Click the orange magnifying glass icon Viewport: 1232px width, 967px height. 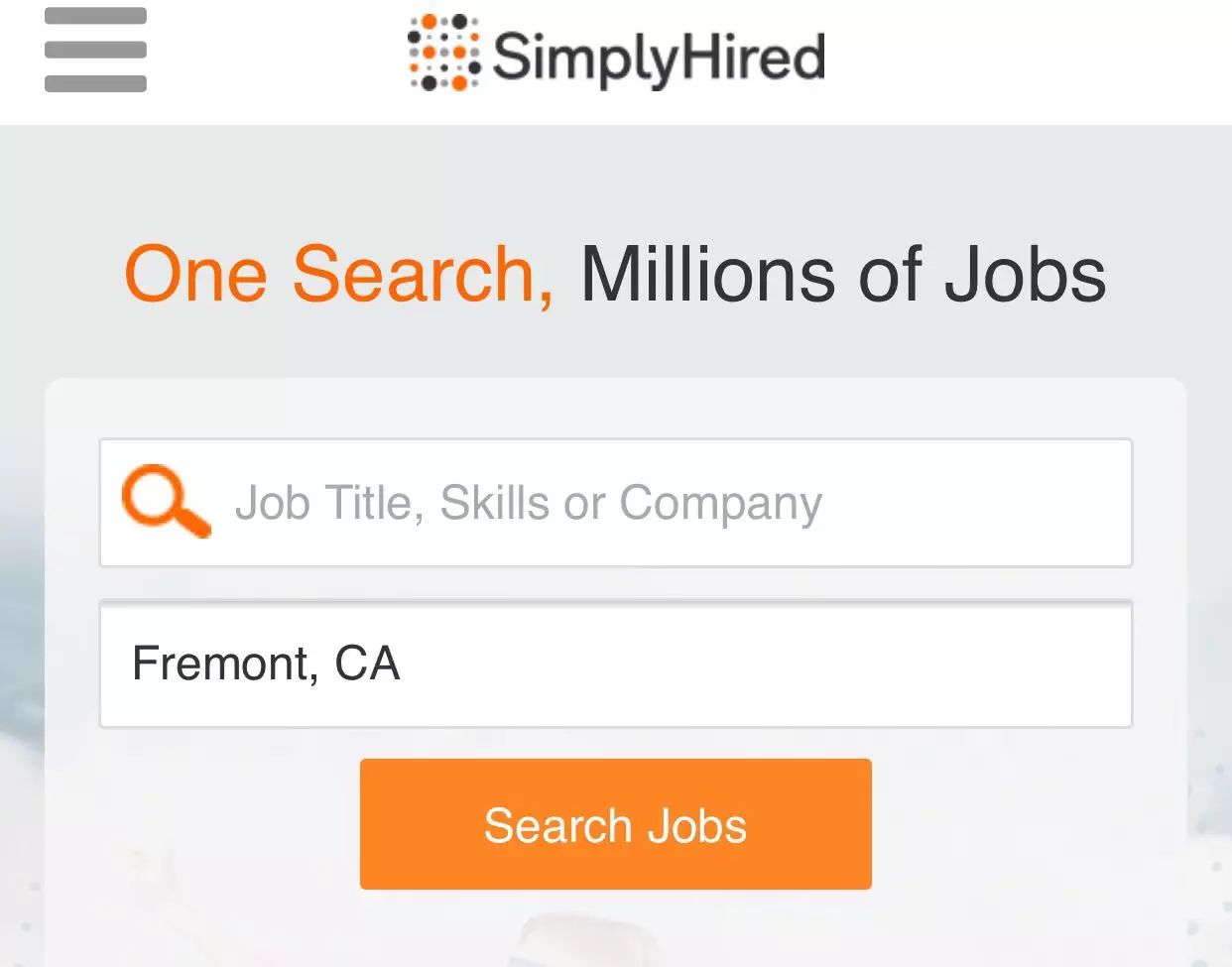point(165,503)
